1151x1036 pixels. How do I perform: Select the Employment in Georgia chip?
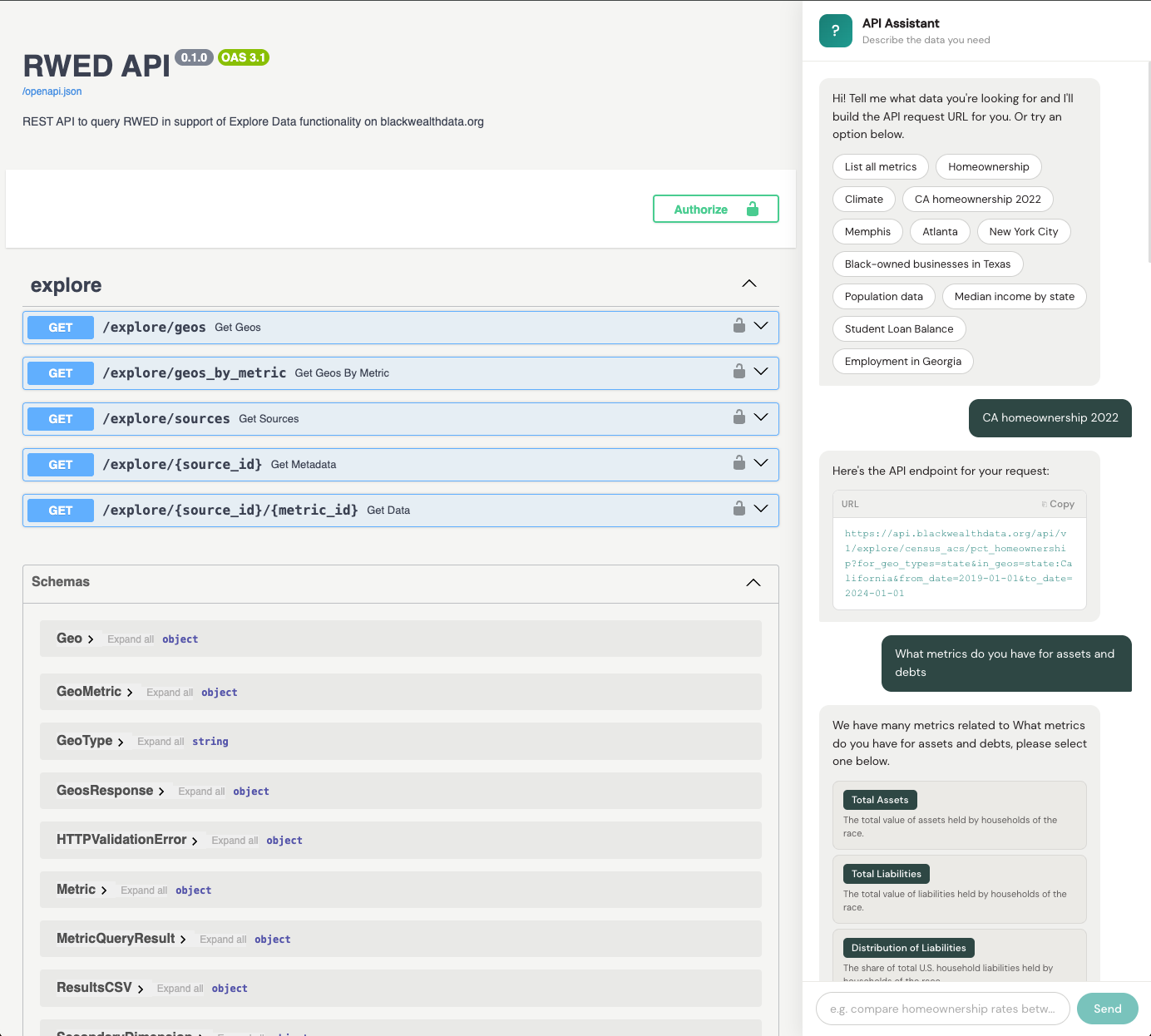tap(903, 361)
